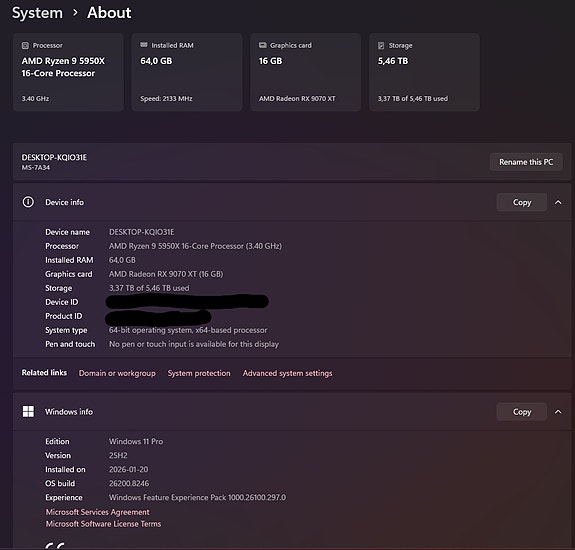Image resolution: width=575 pixels, height=550 pixels.
Task: Open the Installed RAM 64,0 GB card
Action: click(x=187, y=72)
